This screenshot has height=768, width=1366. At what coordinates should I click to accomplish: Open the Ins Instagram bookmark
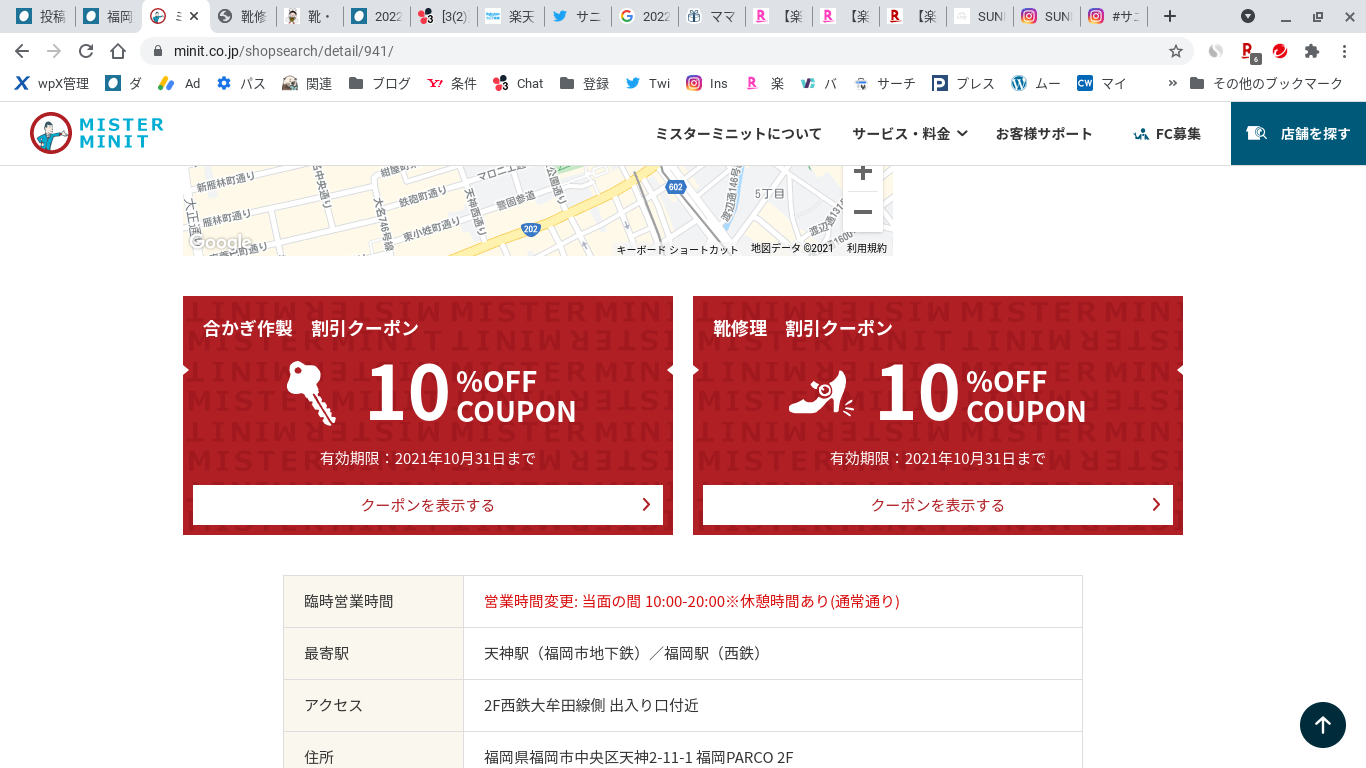click(707, 84)
